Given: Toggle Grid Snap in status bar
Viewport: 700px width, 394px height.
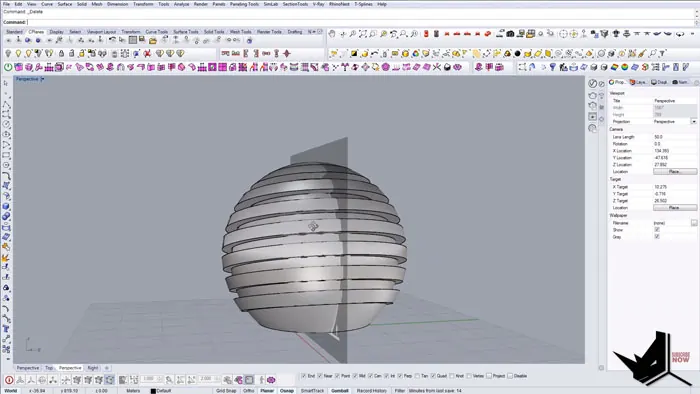Looking at the screenshot, I should pyautogui.click(x=226, y=390).
